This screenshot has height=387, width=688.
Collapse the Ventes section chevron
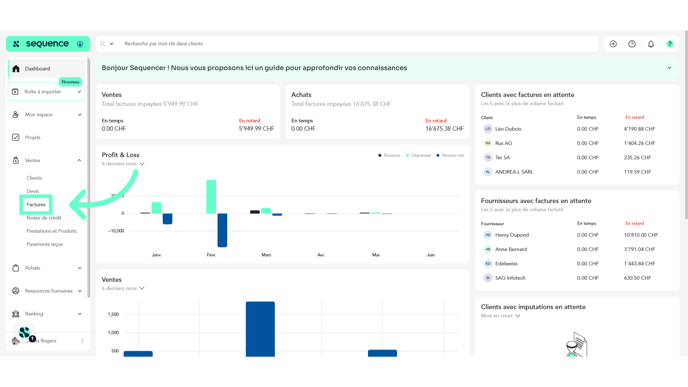pos(79,161)
